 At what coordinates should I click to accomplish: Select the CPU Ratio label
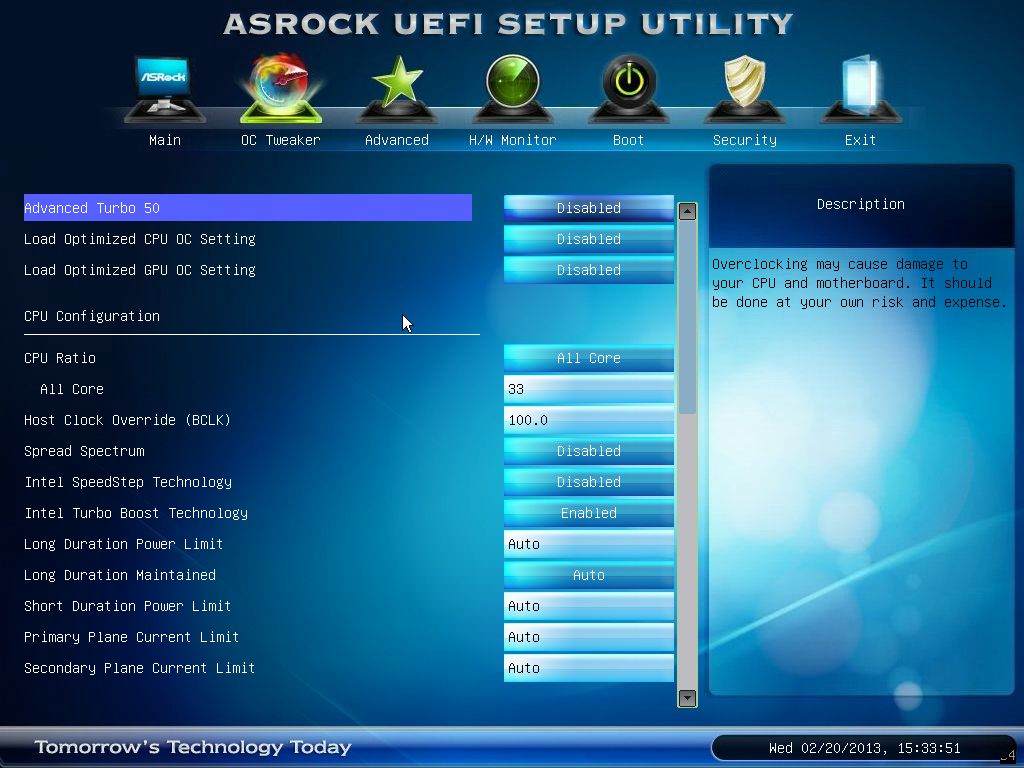60,358
